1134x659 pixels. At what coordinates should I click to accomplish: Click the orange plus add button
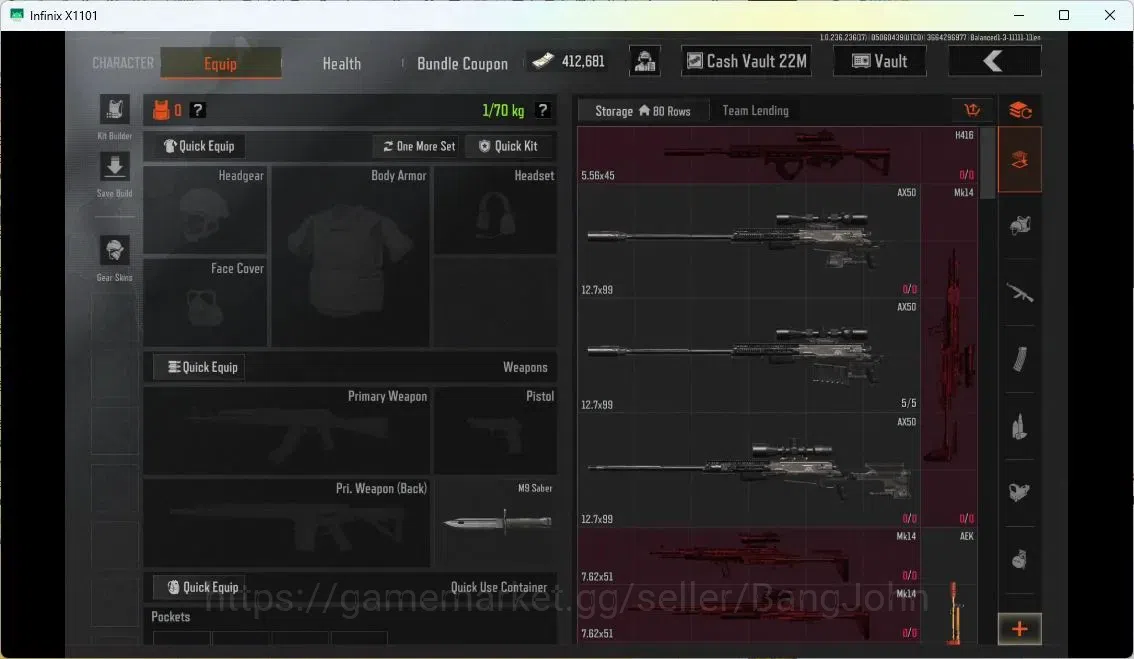point(1020,629)
